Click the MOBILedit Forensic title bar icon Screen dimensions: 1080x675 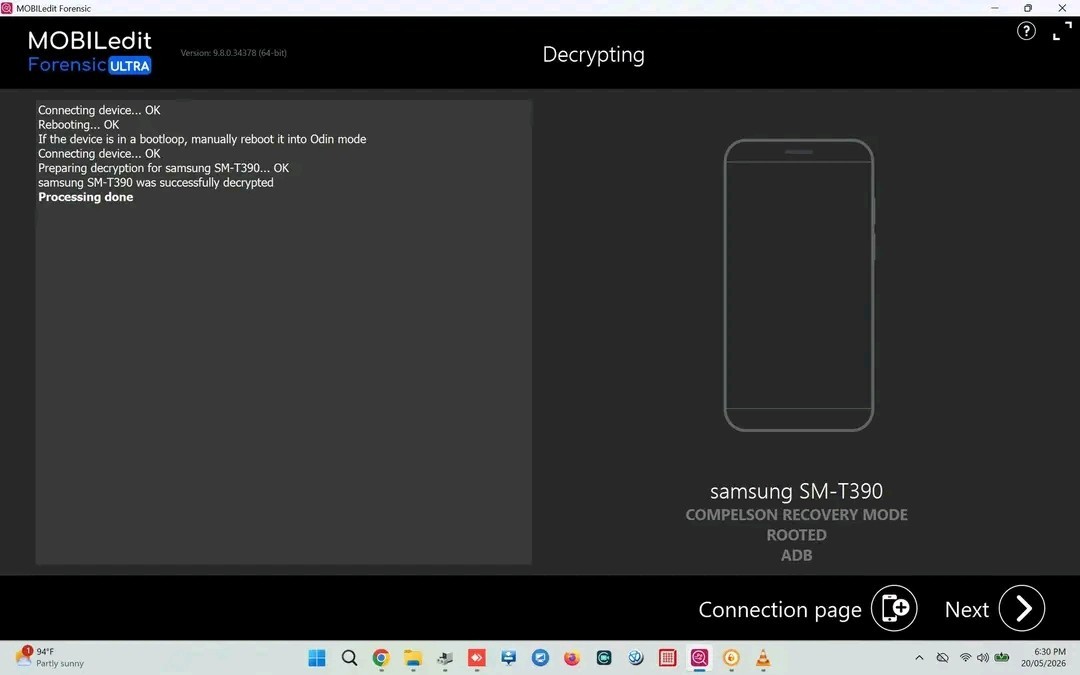tap(7, 8)
